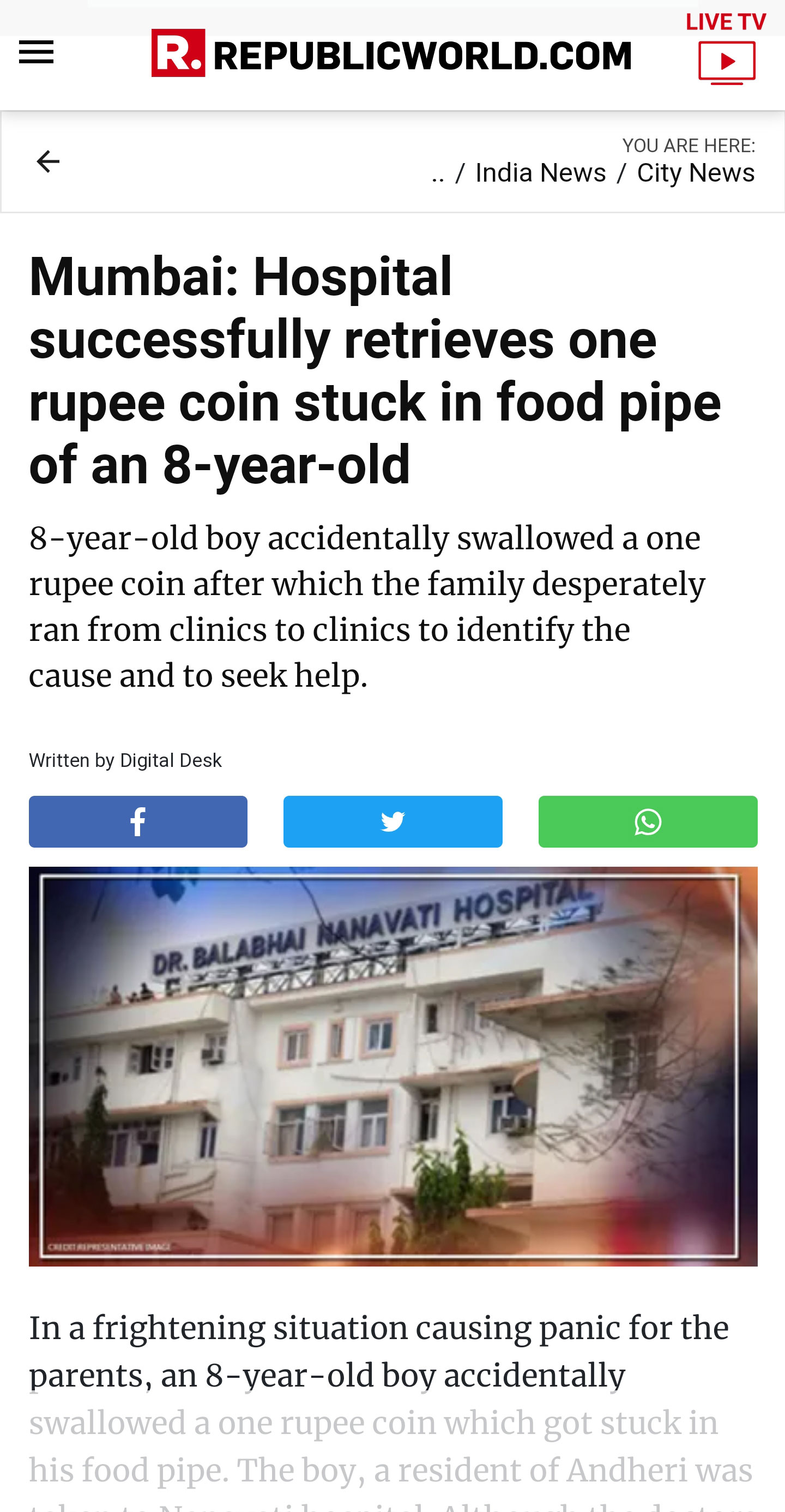Image resolution: width=785 pixels, height=1512 pixels.
Task: Click the 8-year-old boy summary text
Action: pyautogui.click(x=367, y=607)
